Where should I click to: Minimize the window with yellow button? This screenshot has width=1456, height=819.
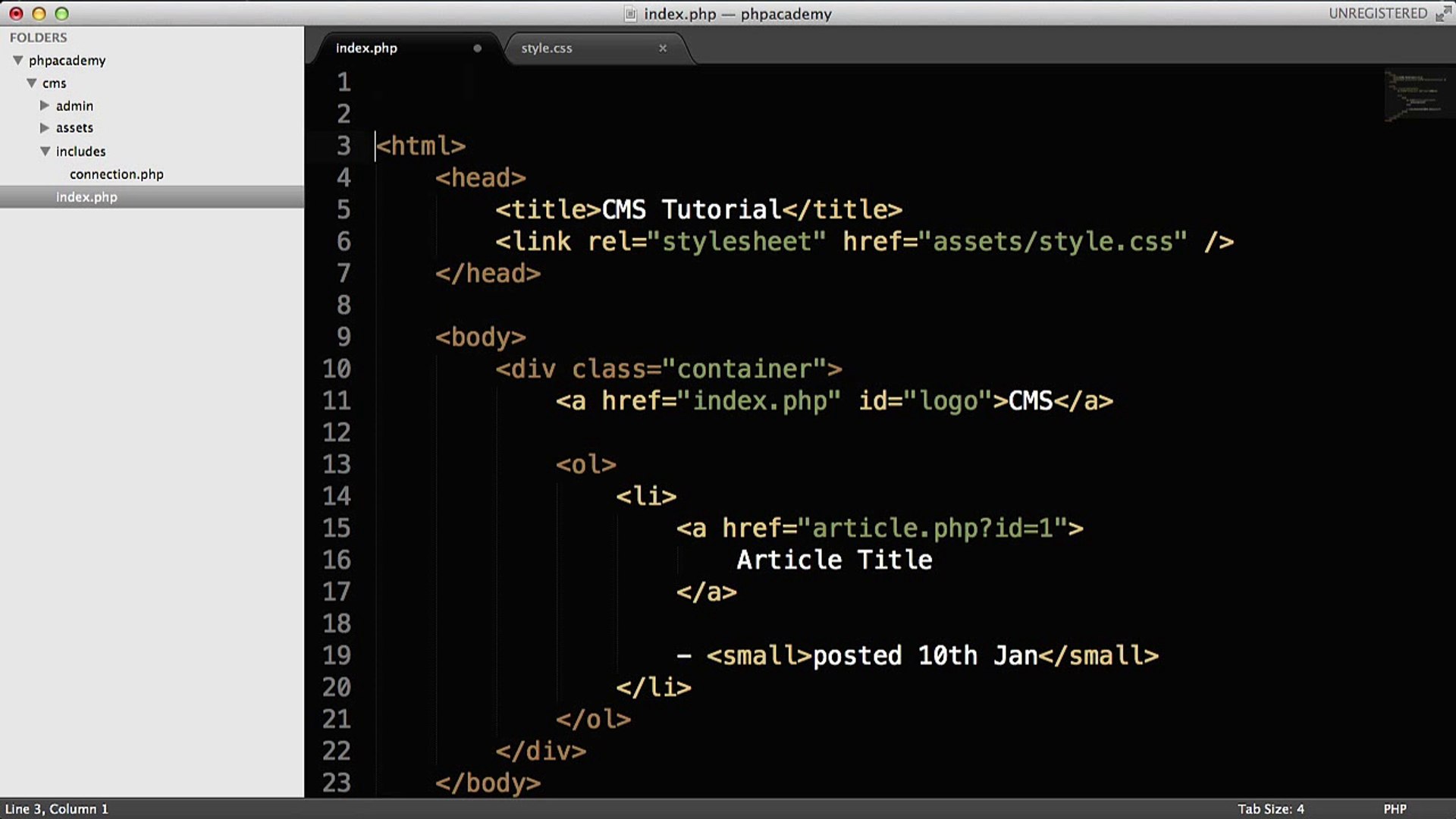click(x=39, y=14)
